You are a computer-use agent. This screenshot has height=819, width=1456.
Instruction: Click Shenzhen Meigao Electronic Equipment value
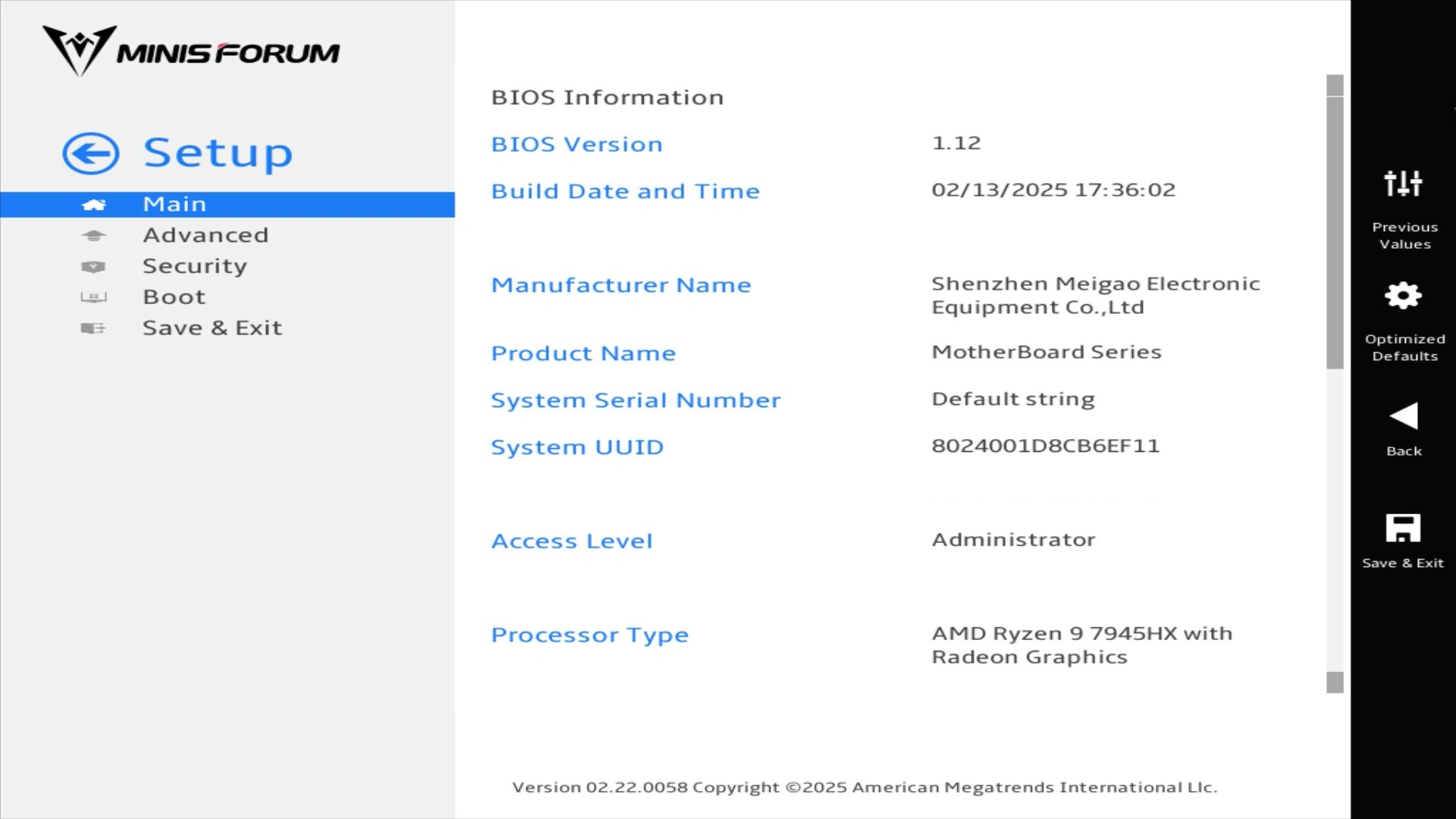point(1095,295)
